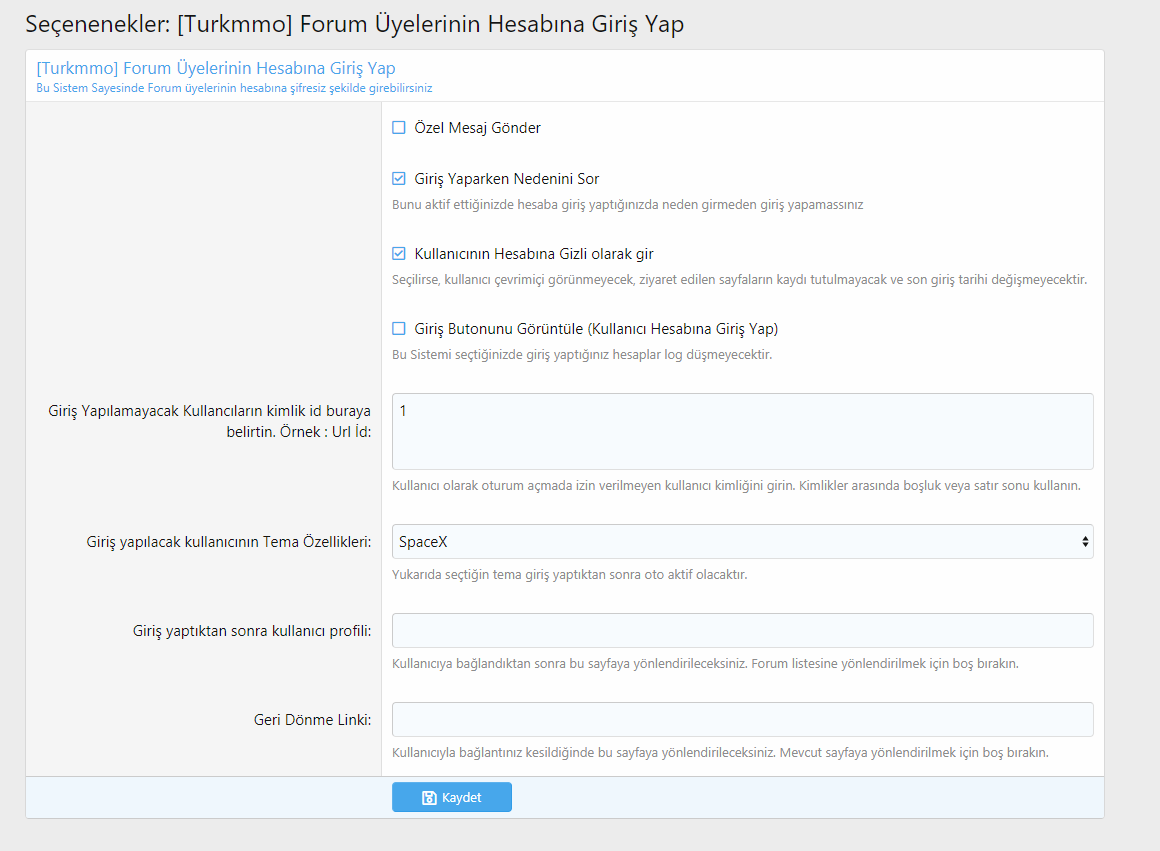Select hint Bu Sistemi seçtiğinizde giriş yaptığınız
This screenshot has height=851, width=1160.
click(581, 355)
